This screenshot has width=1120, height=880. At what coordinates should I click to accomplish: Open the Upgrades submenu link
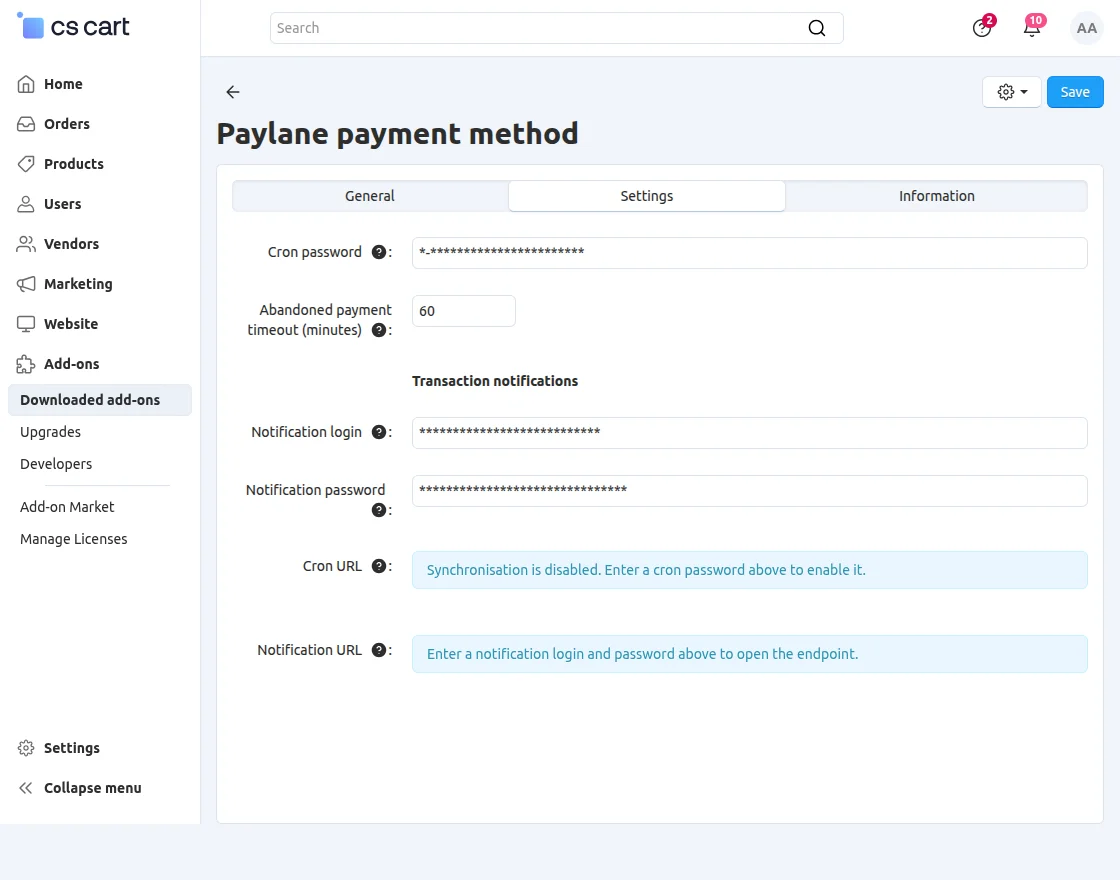50,432
